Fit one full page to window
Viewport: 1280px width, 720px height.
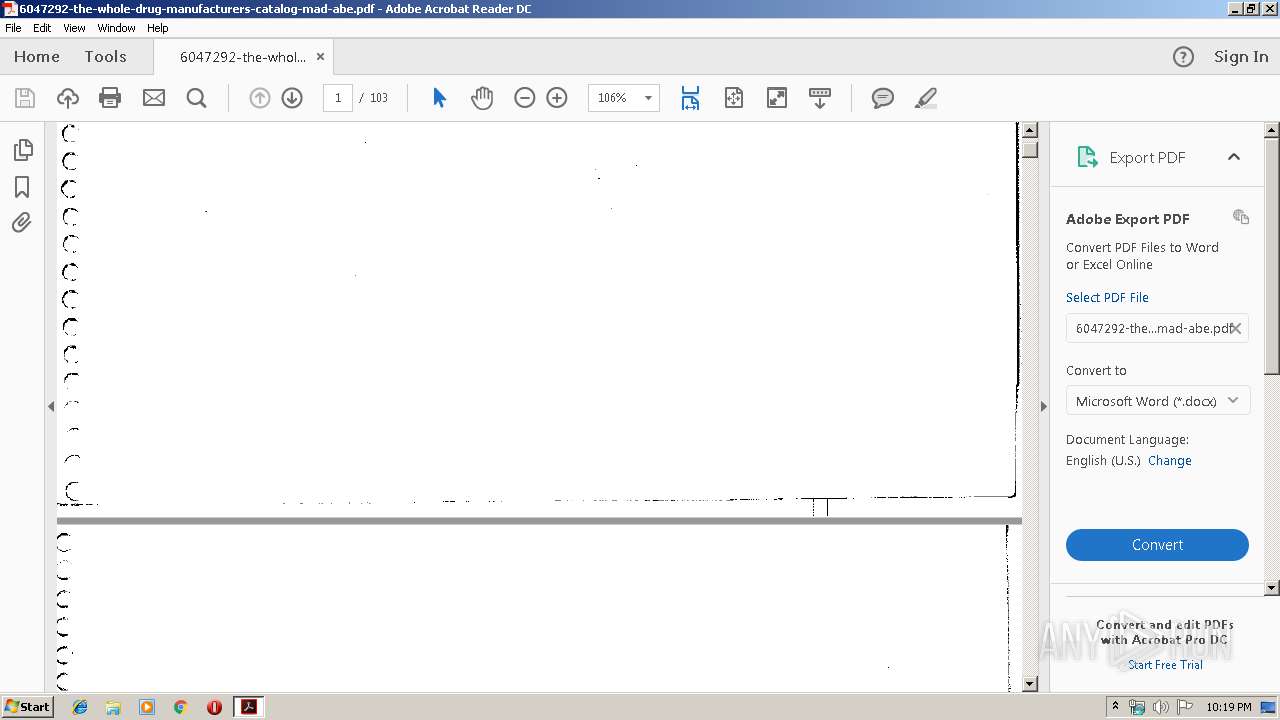(734, 98)
